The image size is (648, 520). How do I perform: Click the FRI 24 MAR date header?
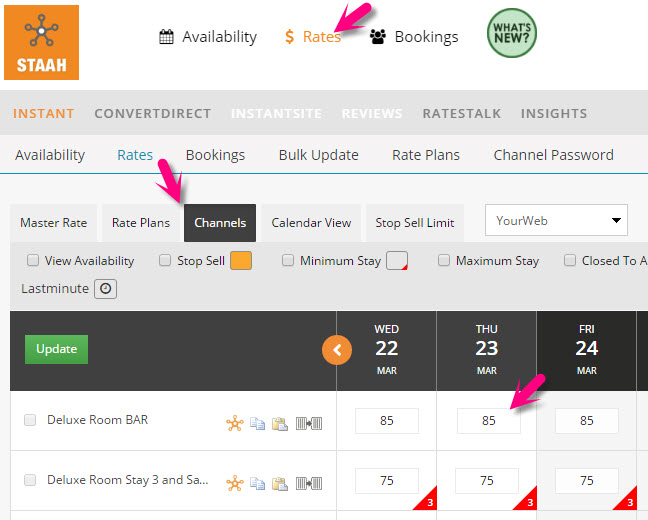[x=586, y=350]
